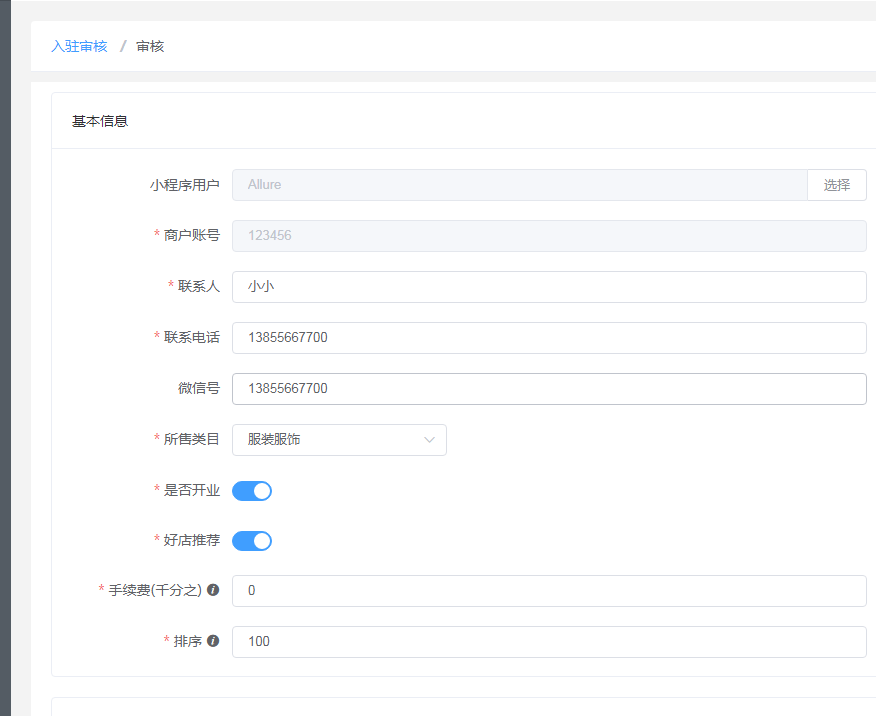
Task: Toggle the 是否开业 switch
Action: pyautogui.click(x=252, y=491)
